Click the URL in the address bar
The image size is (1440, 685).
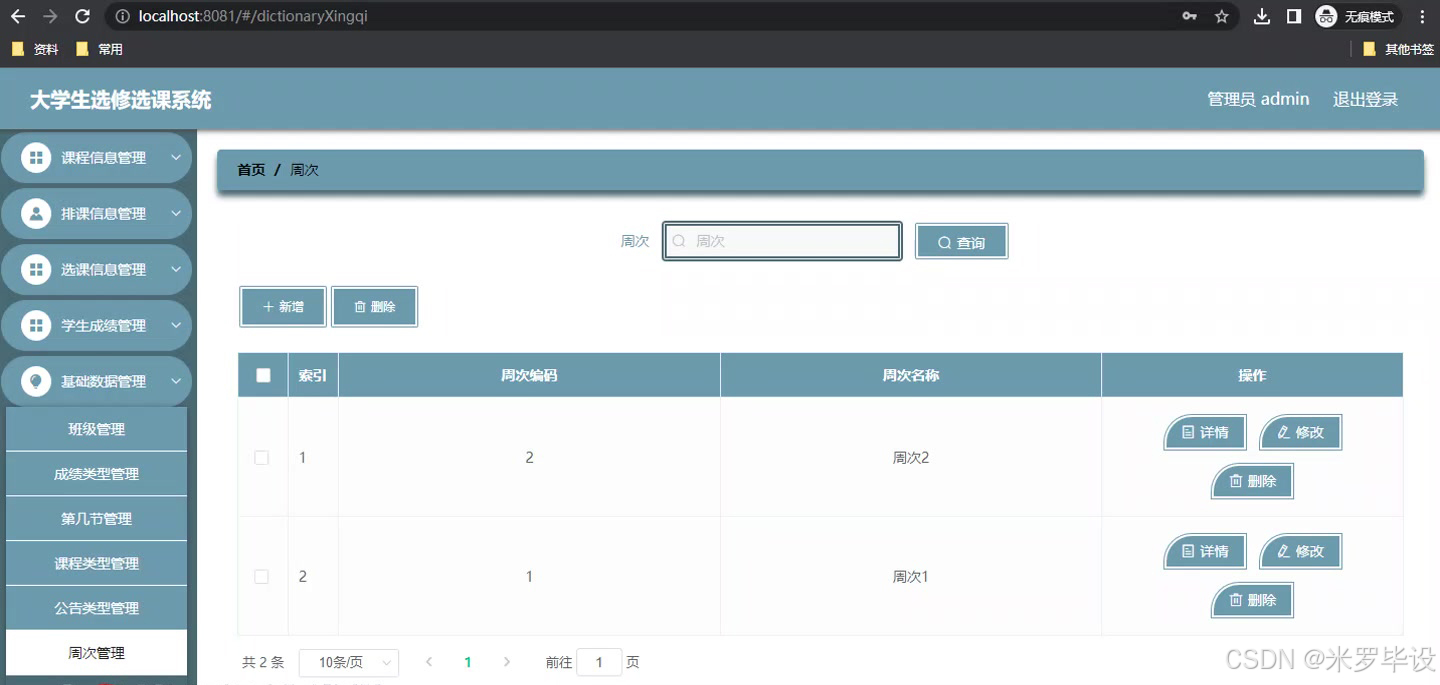coord(253,16)
